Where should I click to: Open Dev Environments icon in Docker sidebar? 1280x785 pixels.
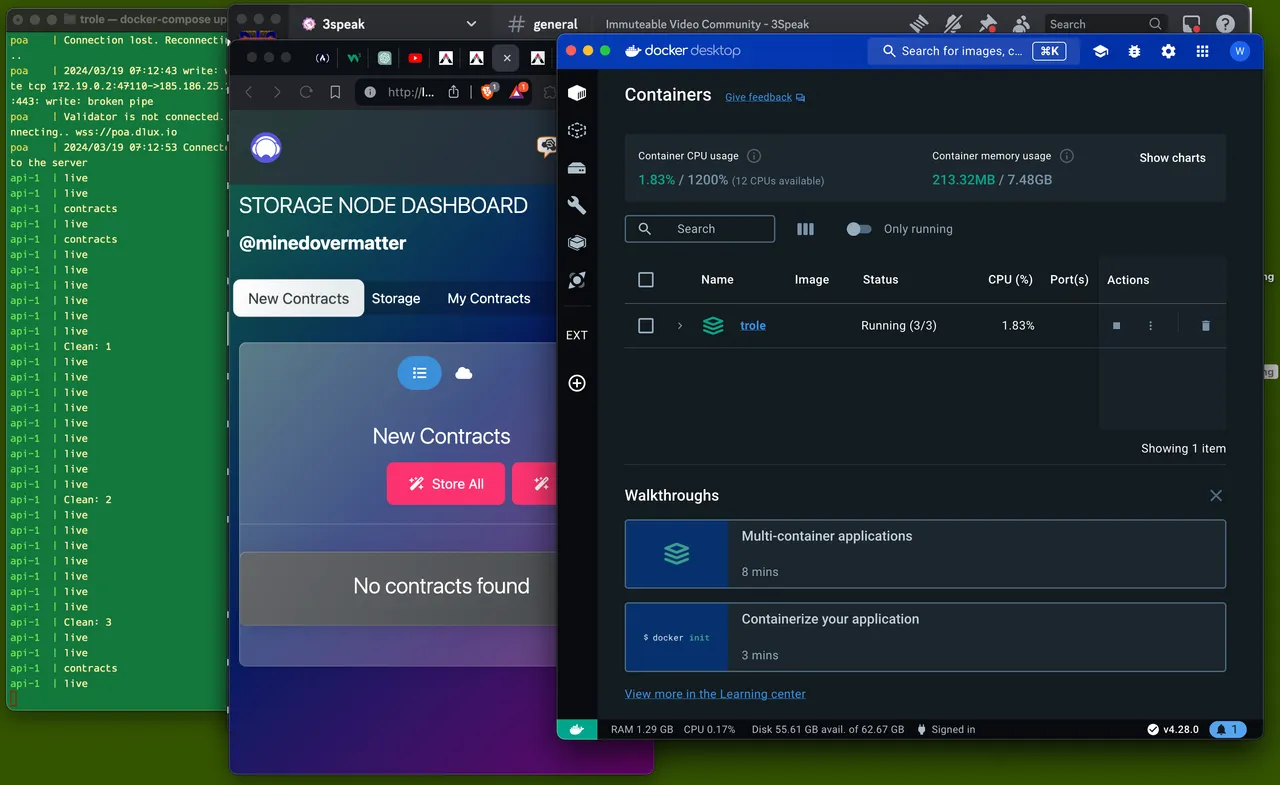(x=577, y=243)
